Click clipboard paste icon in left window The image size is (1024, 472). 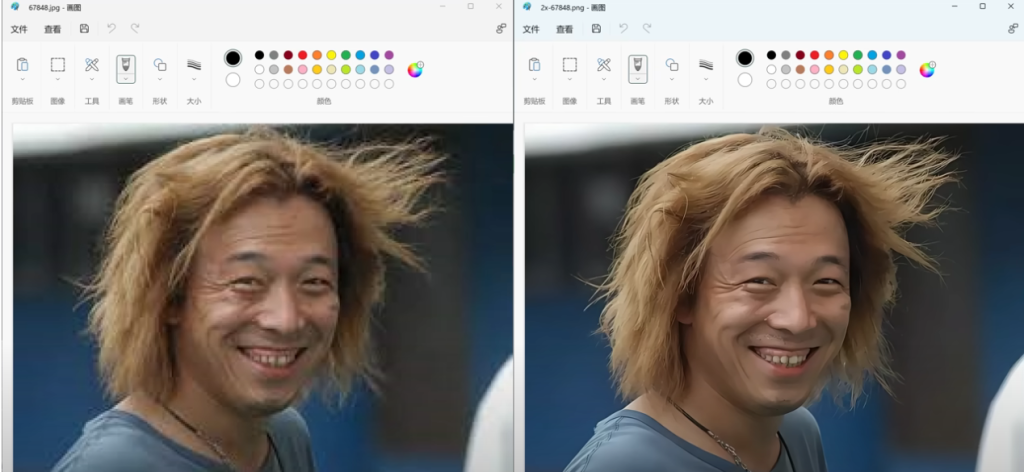(x=22, y=65)
